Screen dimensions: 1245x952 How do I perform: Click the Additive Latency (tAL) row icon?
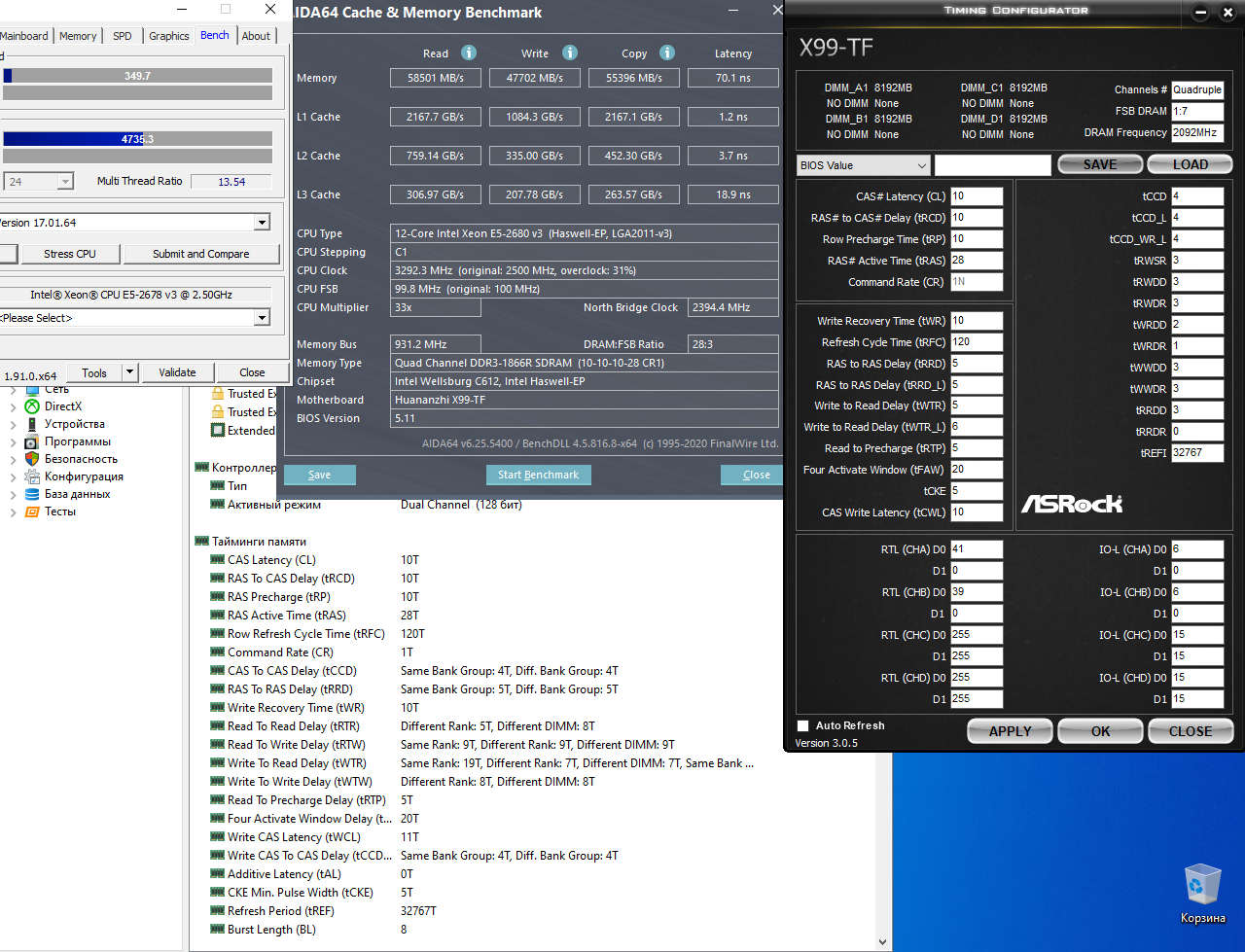click(x=218, y=874)
